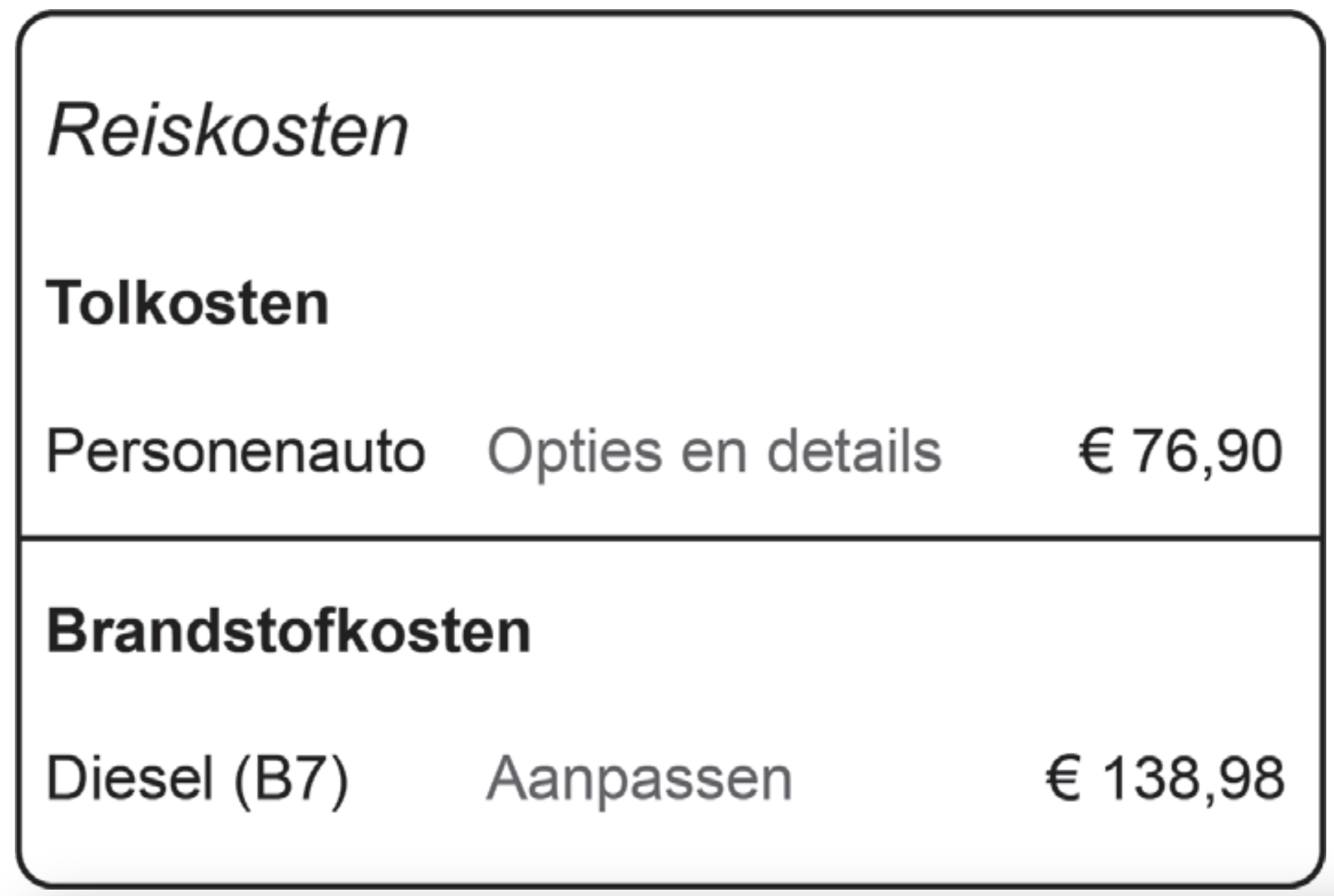
Task: Click the 'Tolkosten' section heading
Action: 187,303
